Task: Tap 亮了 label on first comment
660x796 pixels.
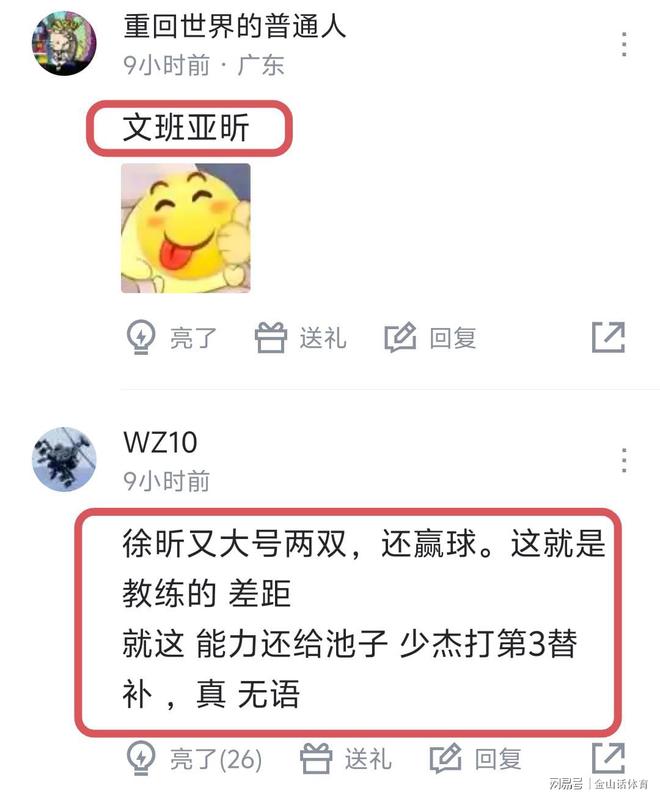Action: coord(193,338)
